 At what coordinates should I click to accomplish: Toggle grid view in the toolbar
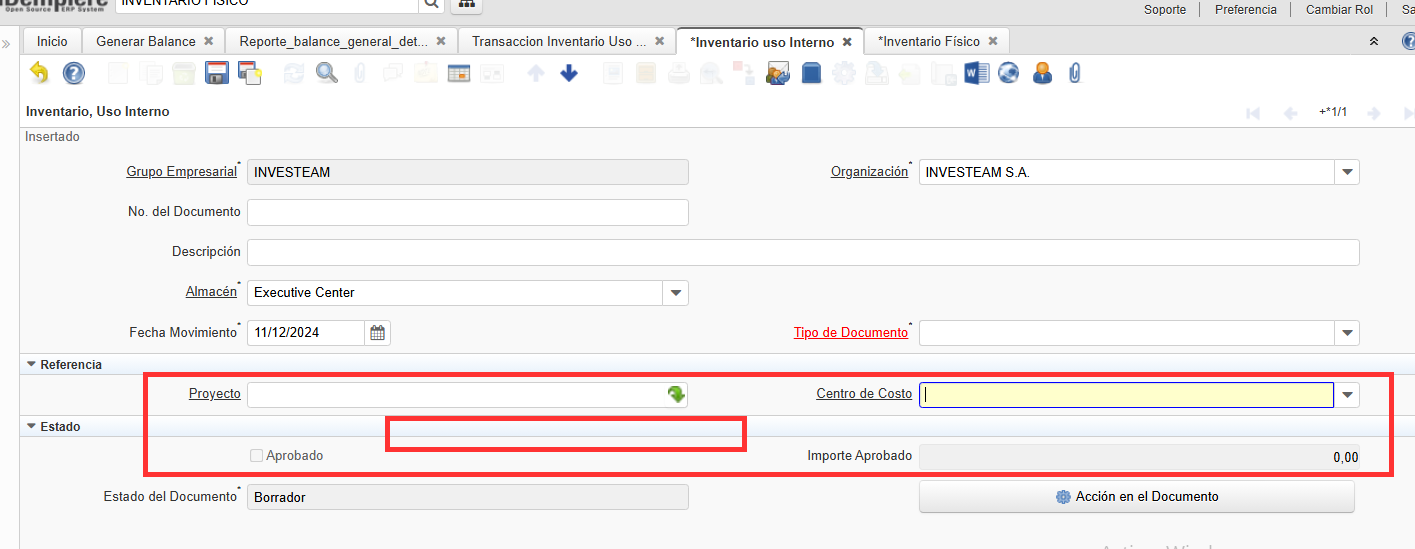[459, 73]
